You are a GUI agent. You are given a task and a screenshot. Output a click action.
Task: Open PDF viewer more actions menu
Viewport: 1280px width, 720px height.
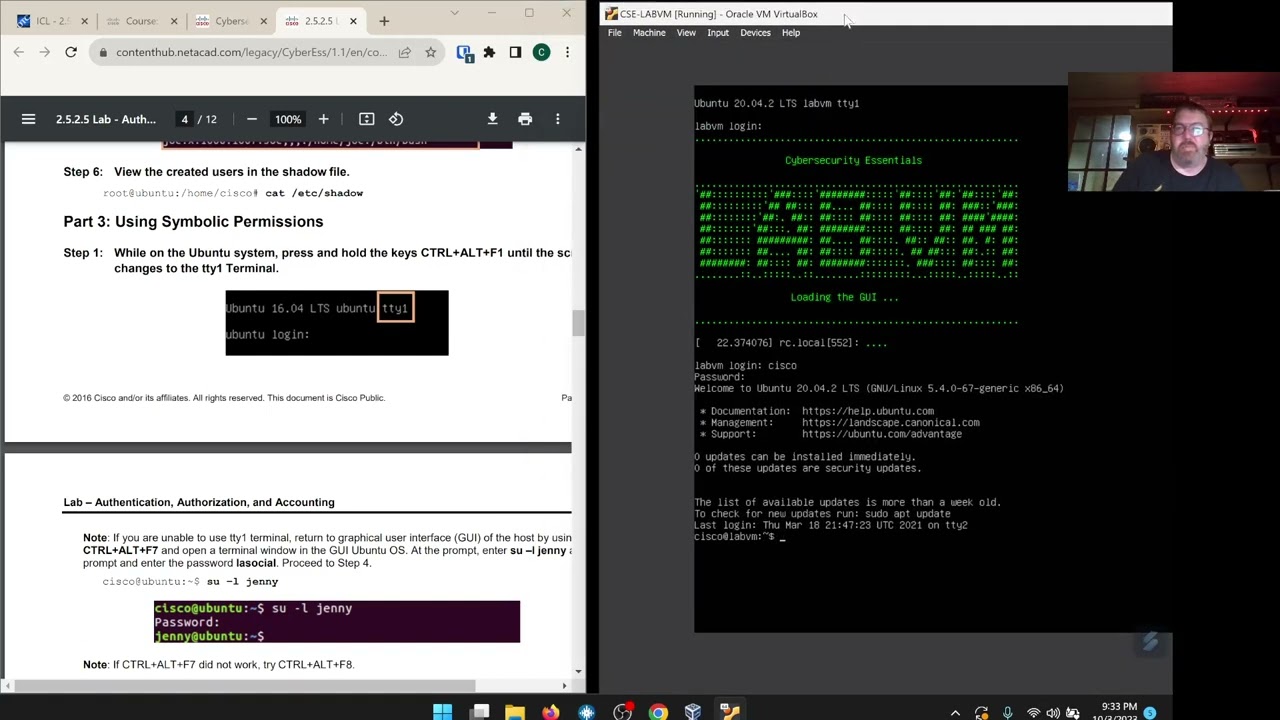(x=558, y=119)
